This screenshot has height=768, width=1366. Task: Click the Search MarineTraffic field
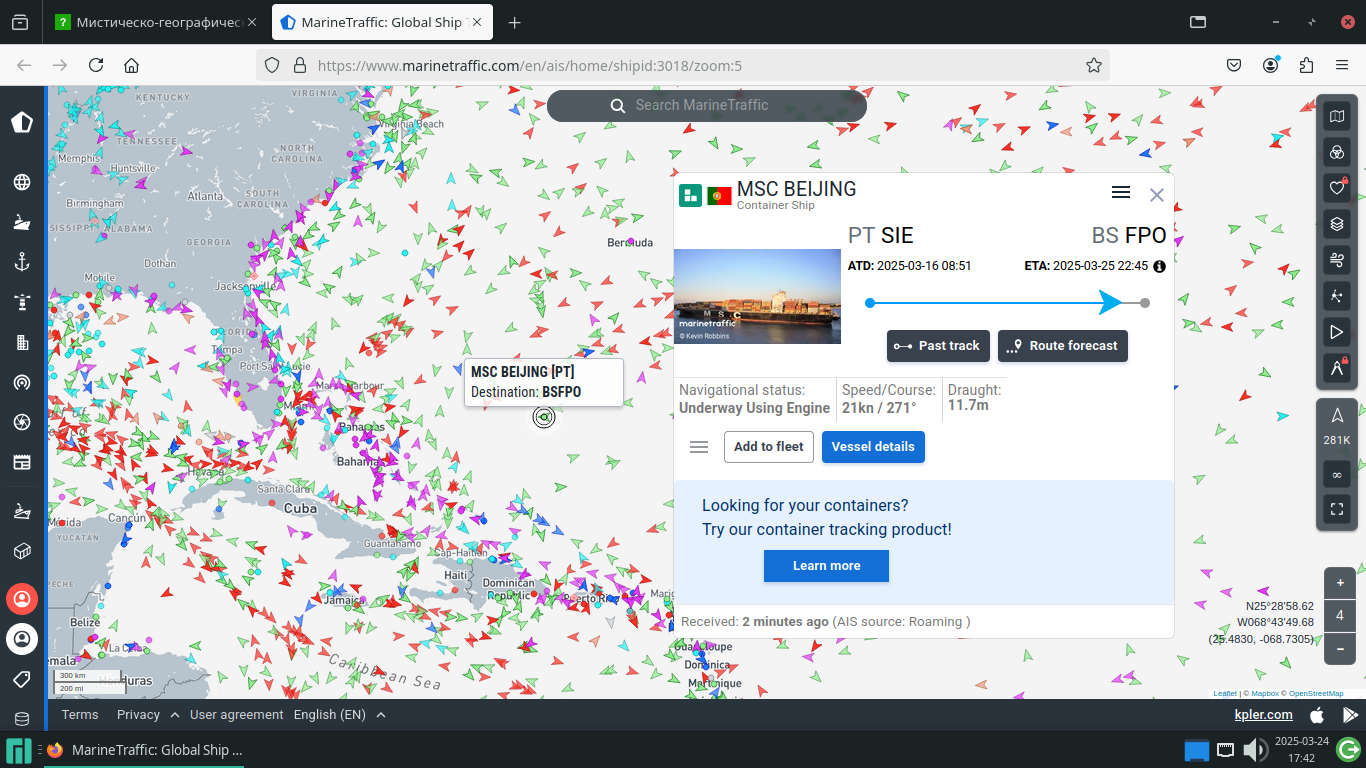click(x=706, y=105)
